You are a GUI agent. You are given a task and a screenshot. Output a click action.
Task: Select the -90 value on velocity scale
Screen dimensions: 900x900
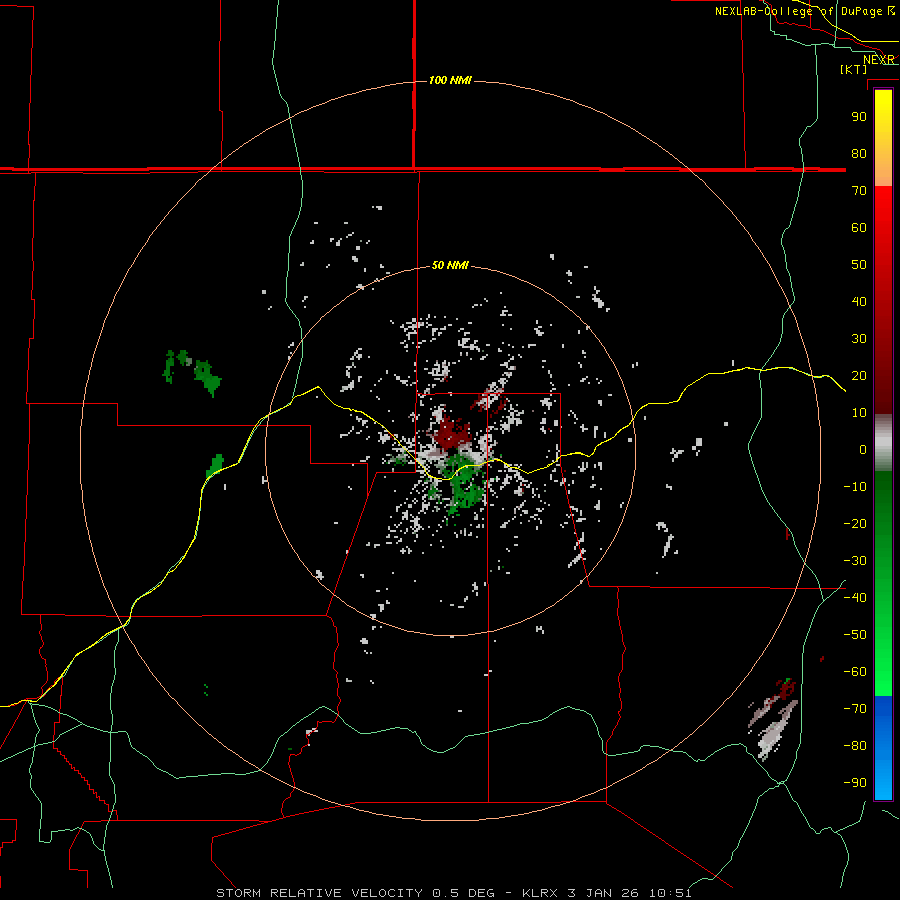coord(855,783)
